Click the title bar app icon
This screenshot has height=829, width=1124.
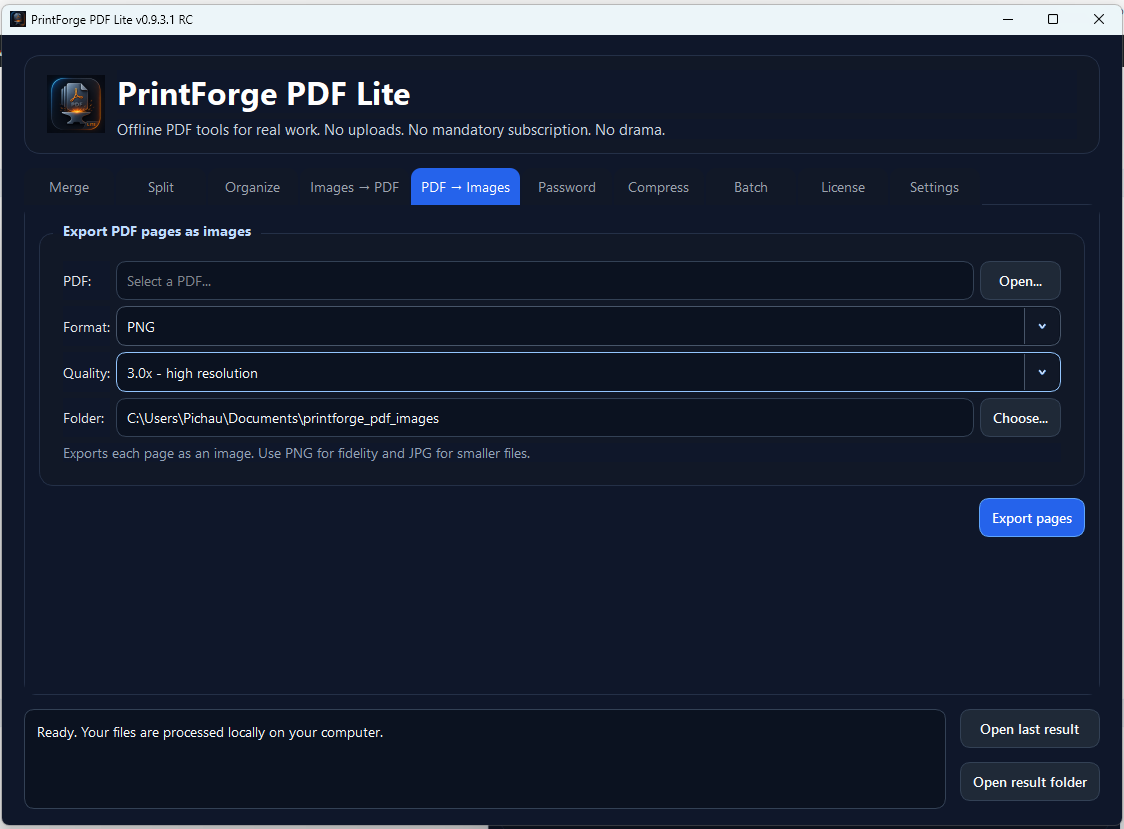(18, 19)
